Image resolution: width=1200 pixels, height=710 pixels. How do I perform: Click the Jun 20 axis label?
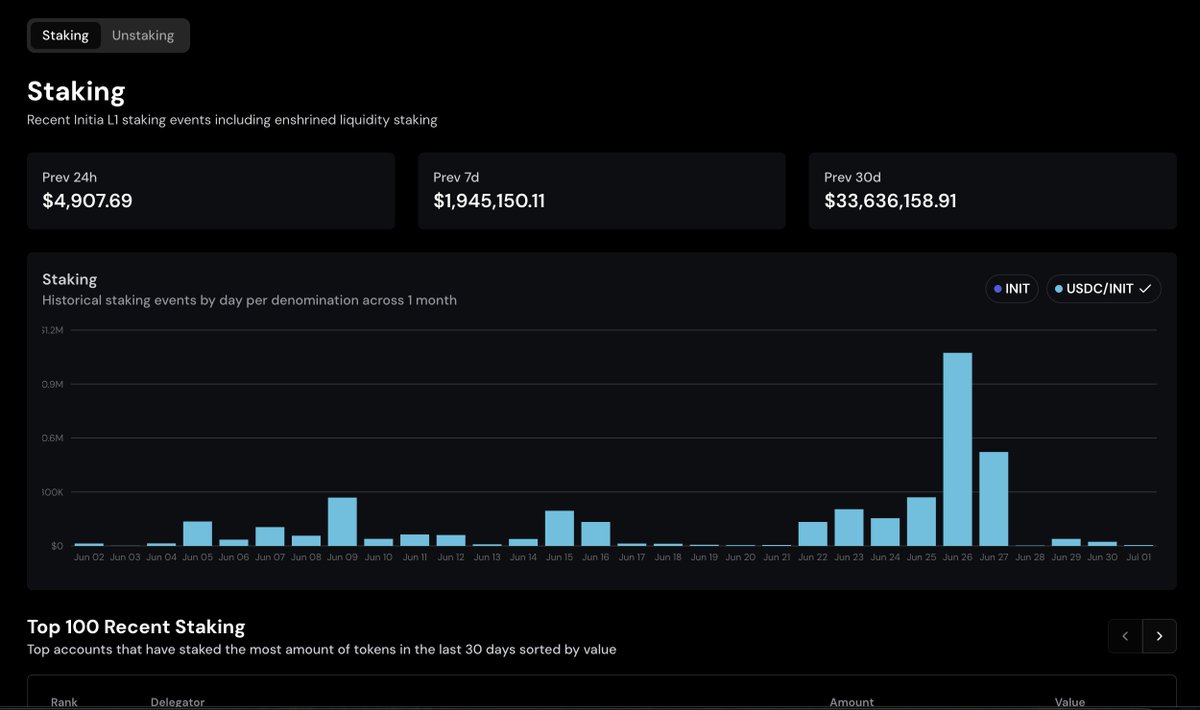(x=740, y=557)
